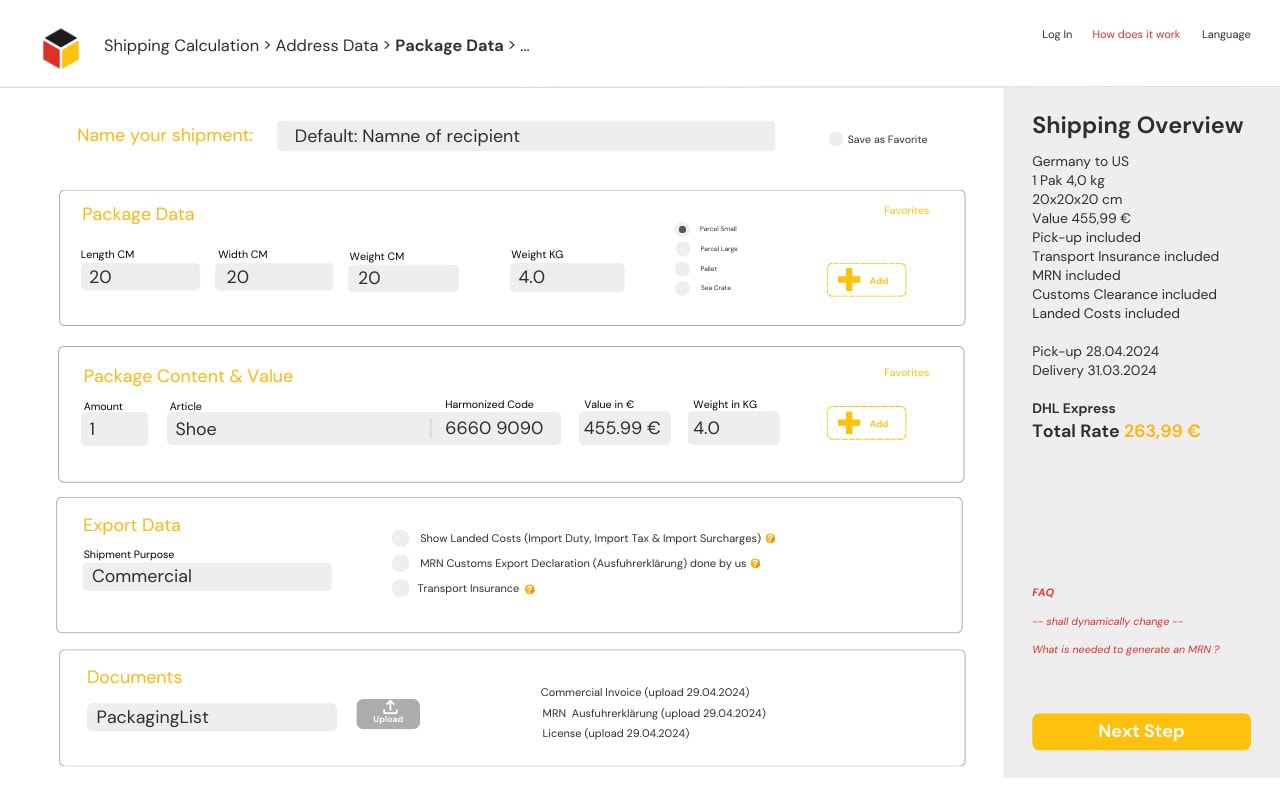
Task: Select the Sea Crate radio option
Action: click(683, 288)
